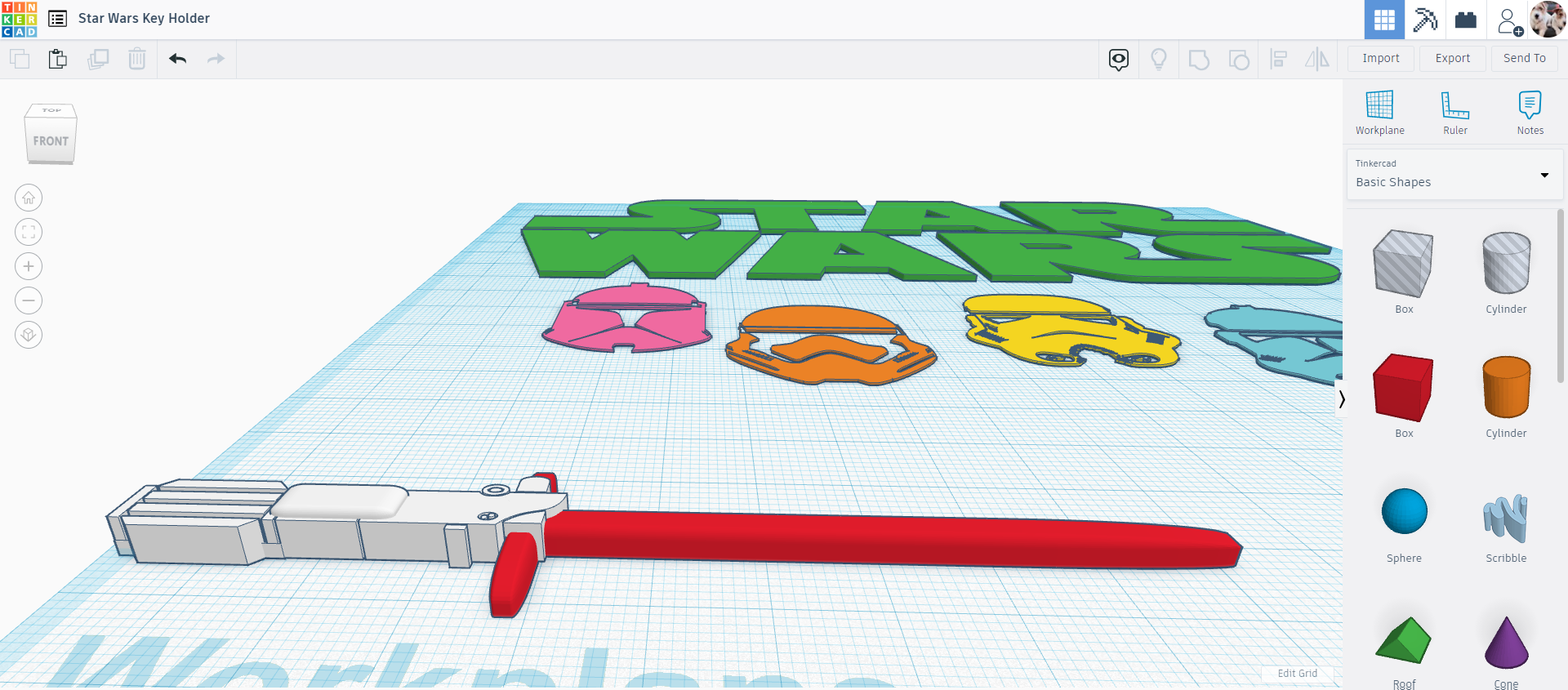Viewport: 1568px width, 690px height.
Task: Select the design title Star Wars Key Holder
Action: pos(144,19)
